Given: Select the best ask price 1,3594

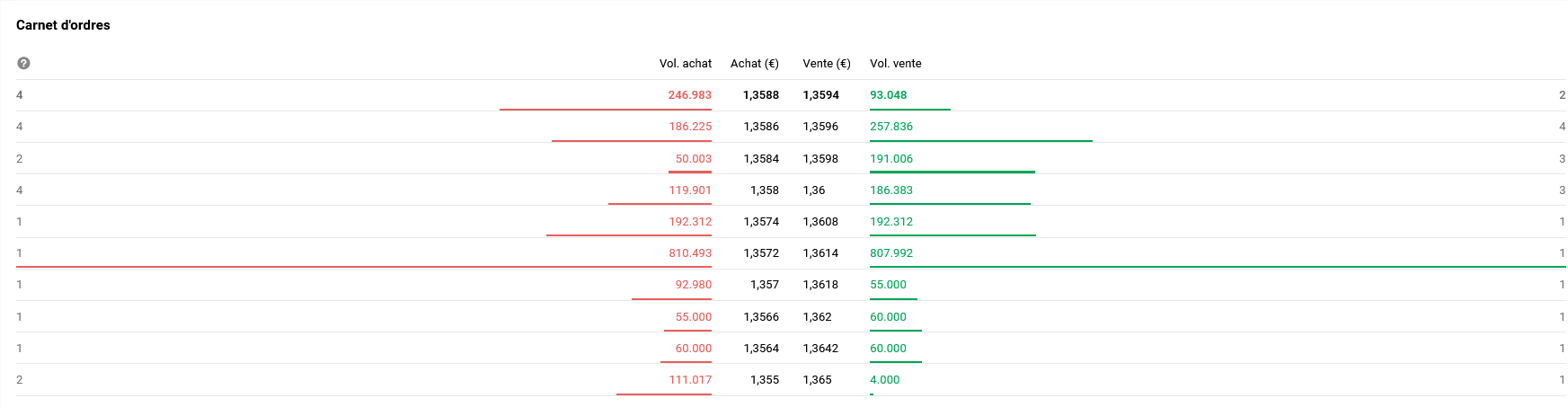Looking at the screenshot, I should click(x=820, y=95).
